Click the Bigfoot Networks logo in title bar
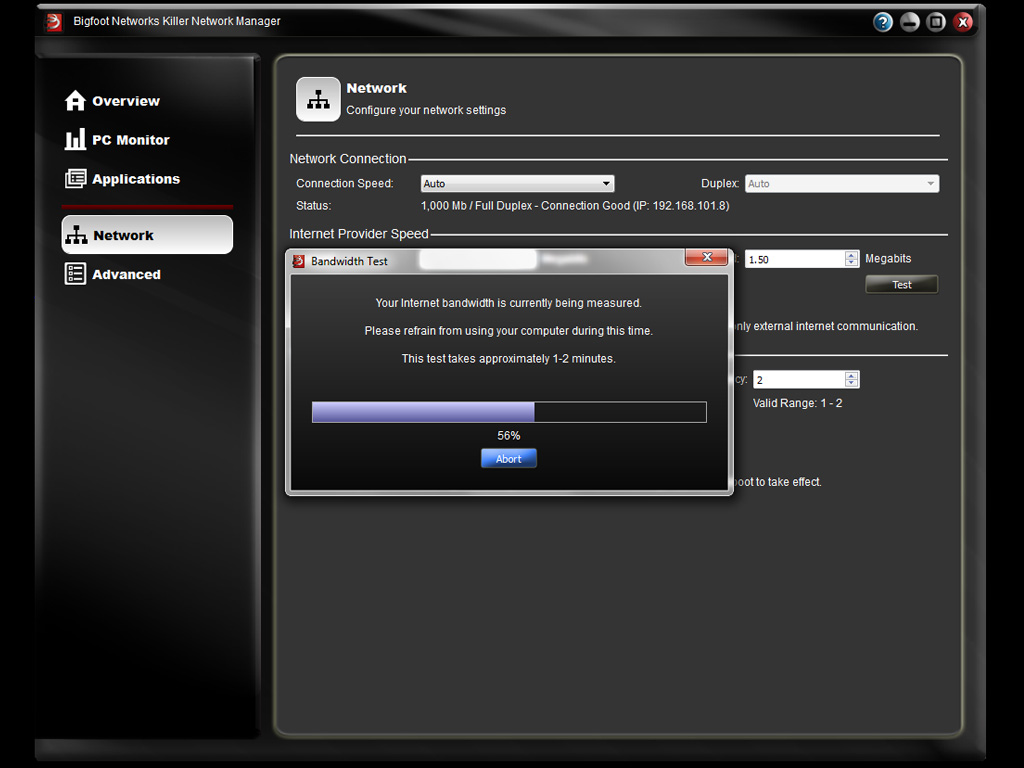The height and width of the screenshot is (768, 1024). [54, 22]
